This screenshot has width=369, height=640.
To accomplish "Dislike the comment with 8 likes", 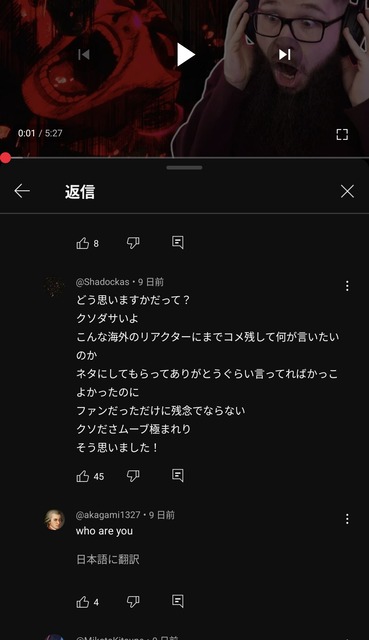I will tap(133, 243).
